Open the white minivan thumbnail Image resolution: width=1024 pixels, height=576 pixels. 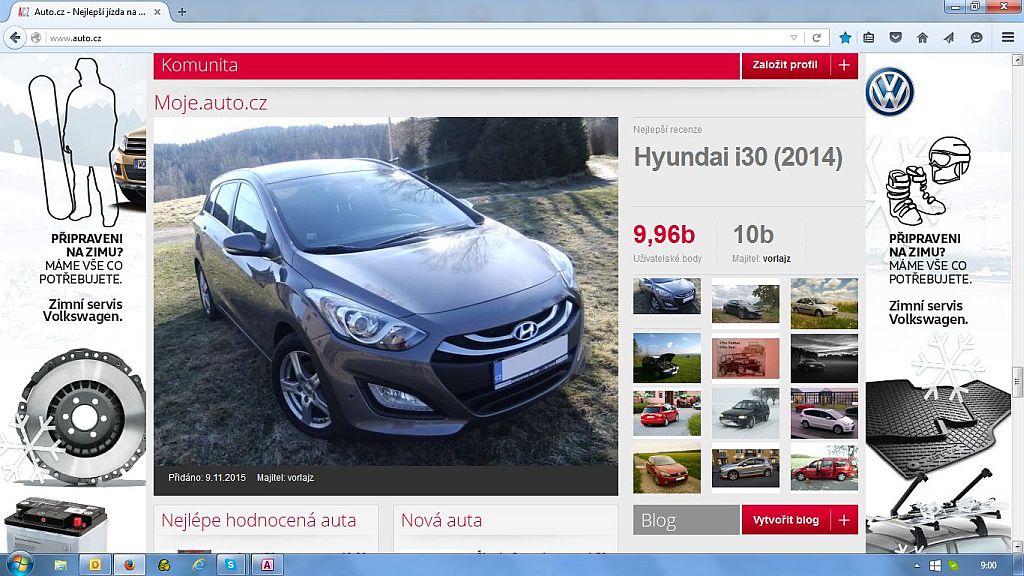pos(824,413)
